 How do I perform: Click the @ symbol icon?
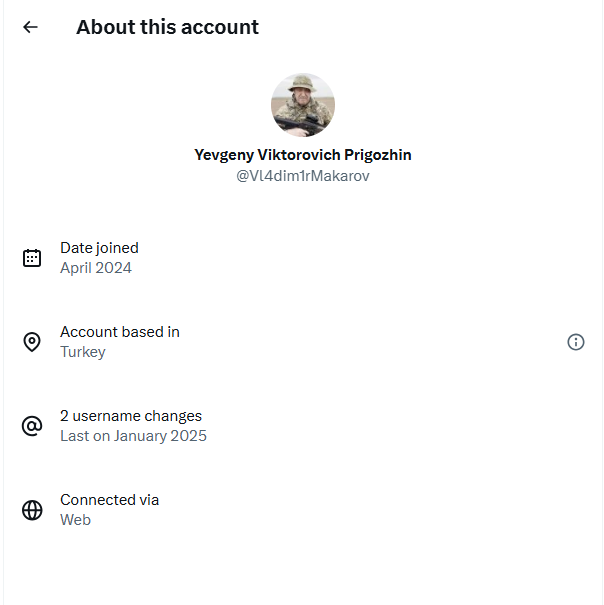[32, 426]
